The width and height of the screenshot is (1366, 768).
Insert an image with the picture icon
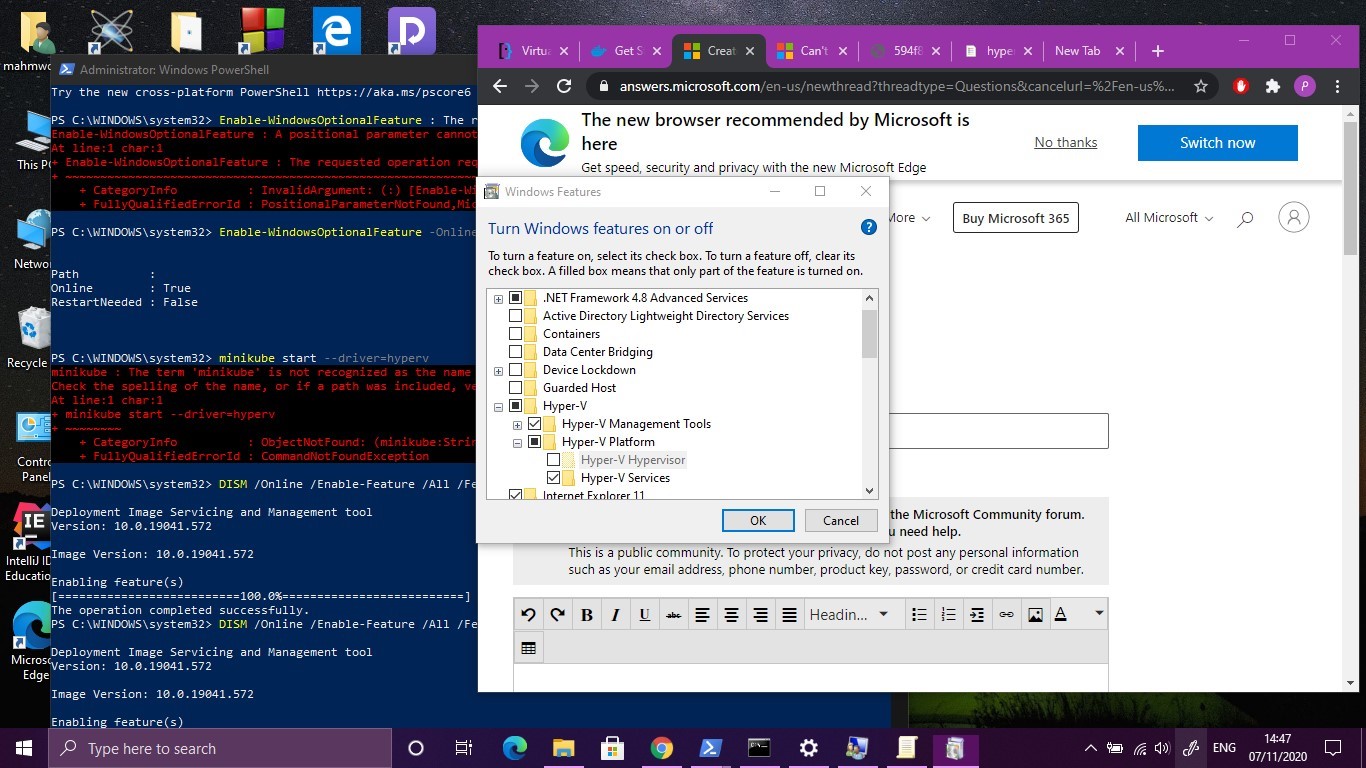tap(1035, 615)
